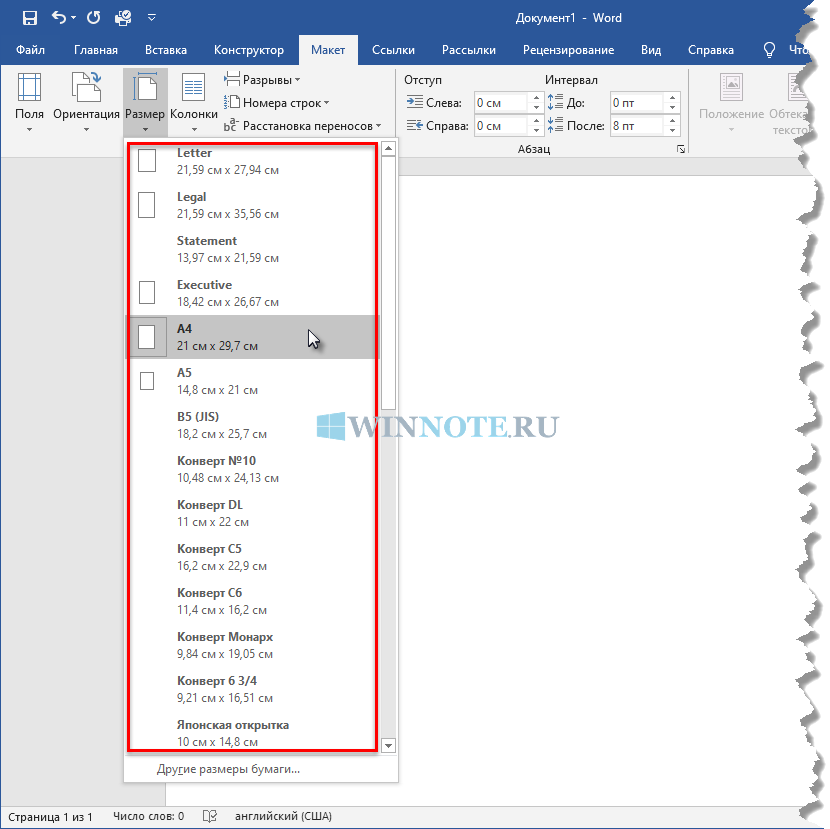Click the Число слов: 0 word count
This screenshot has width=830, height=829.
pos(149,816)
